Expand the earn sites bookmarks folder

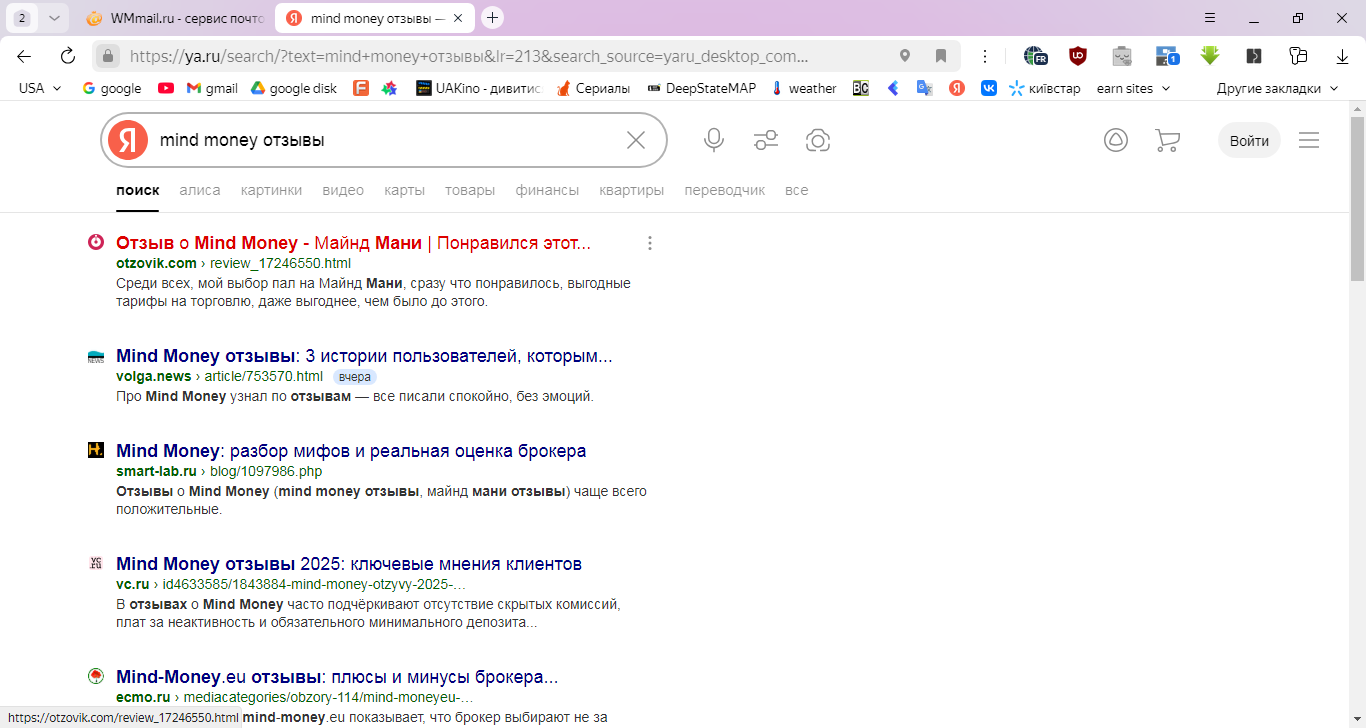(1134, 88)
